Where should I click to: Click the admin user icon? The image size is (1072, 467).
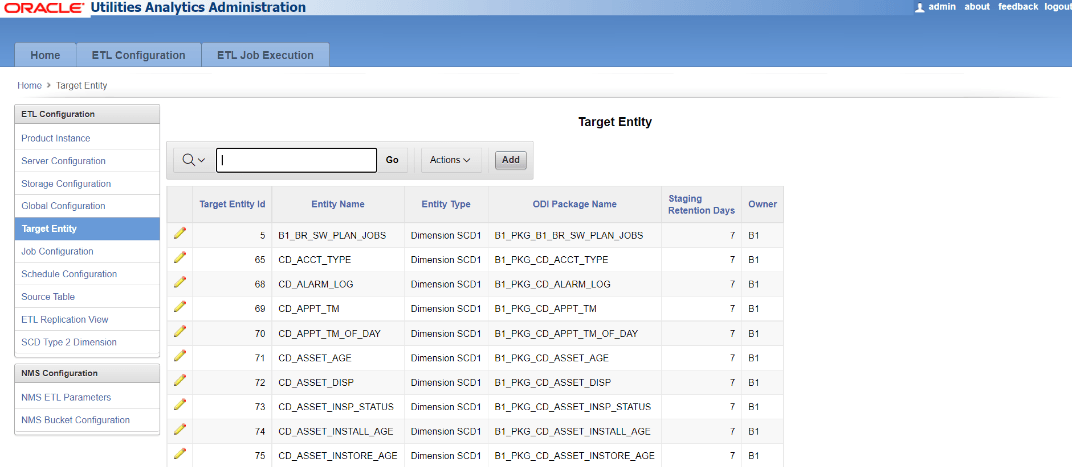[x=920, y=7]
